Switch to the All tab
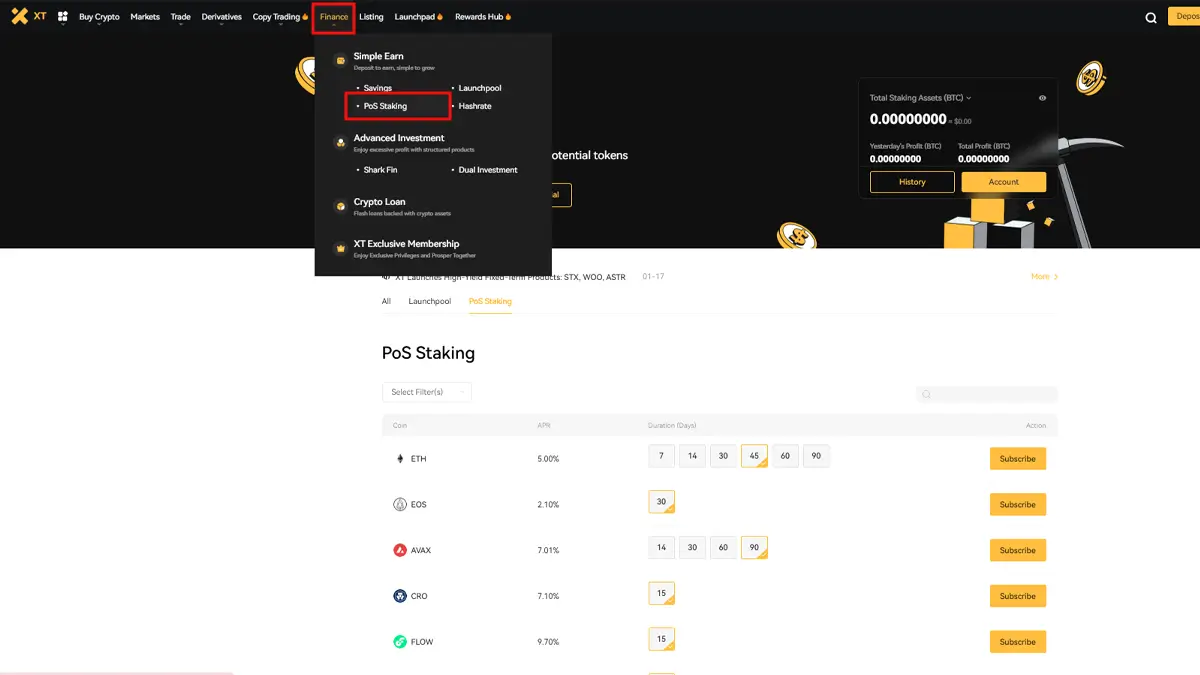The height and width of the screenshot is (675, 1200). 386,301
